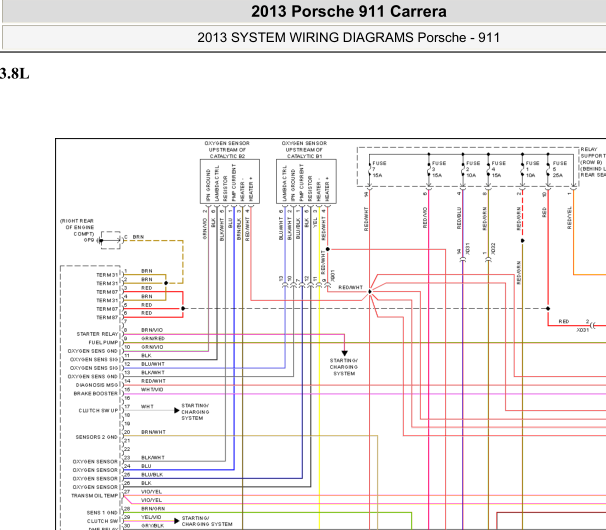Click the 'FUSE 4 15A' label
The width and height of the screenshot is (606, 530).
coord(499,169)
